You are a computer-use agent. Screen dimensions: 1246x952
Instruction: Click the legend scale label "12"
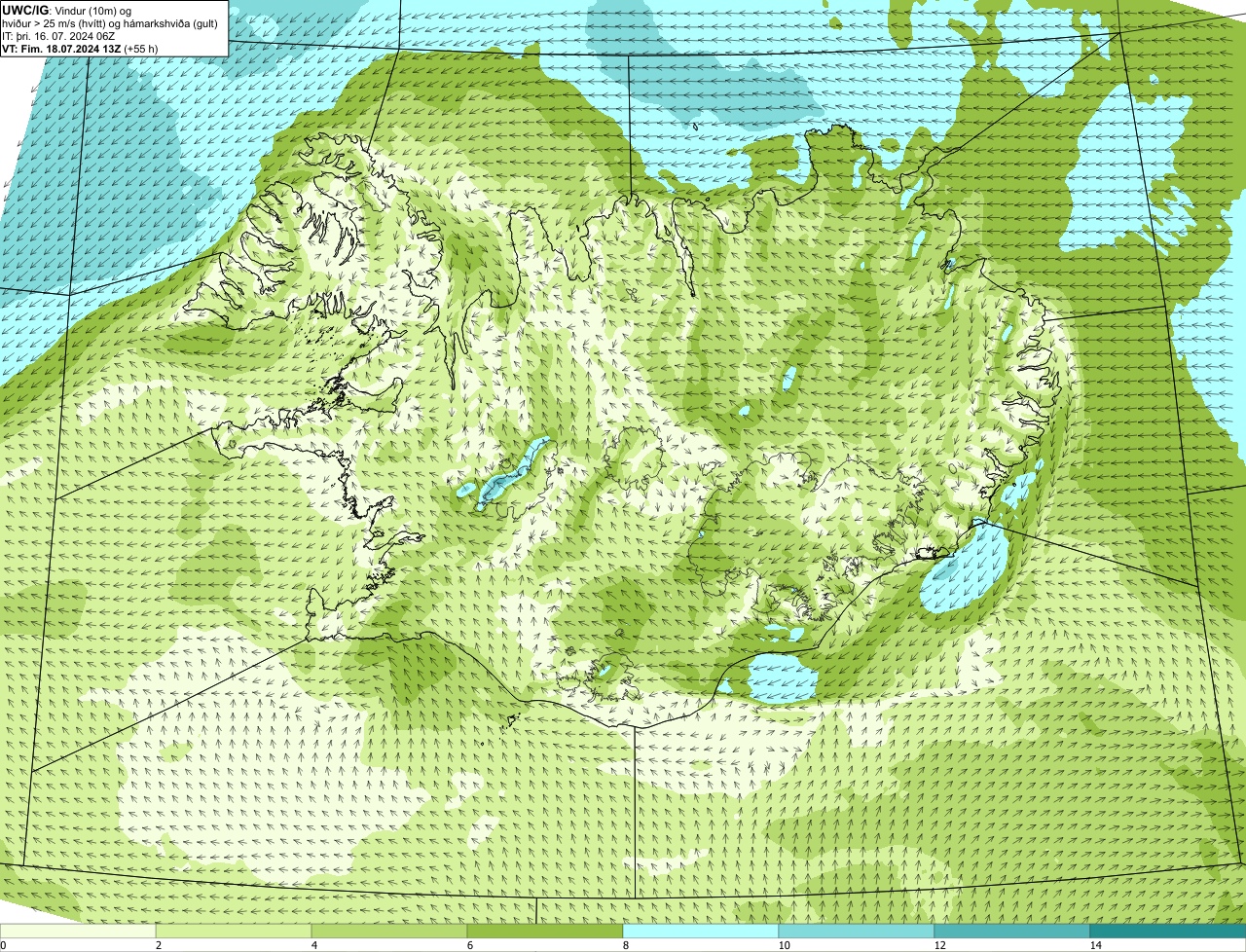[x=939, y=945]
